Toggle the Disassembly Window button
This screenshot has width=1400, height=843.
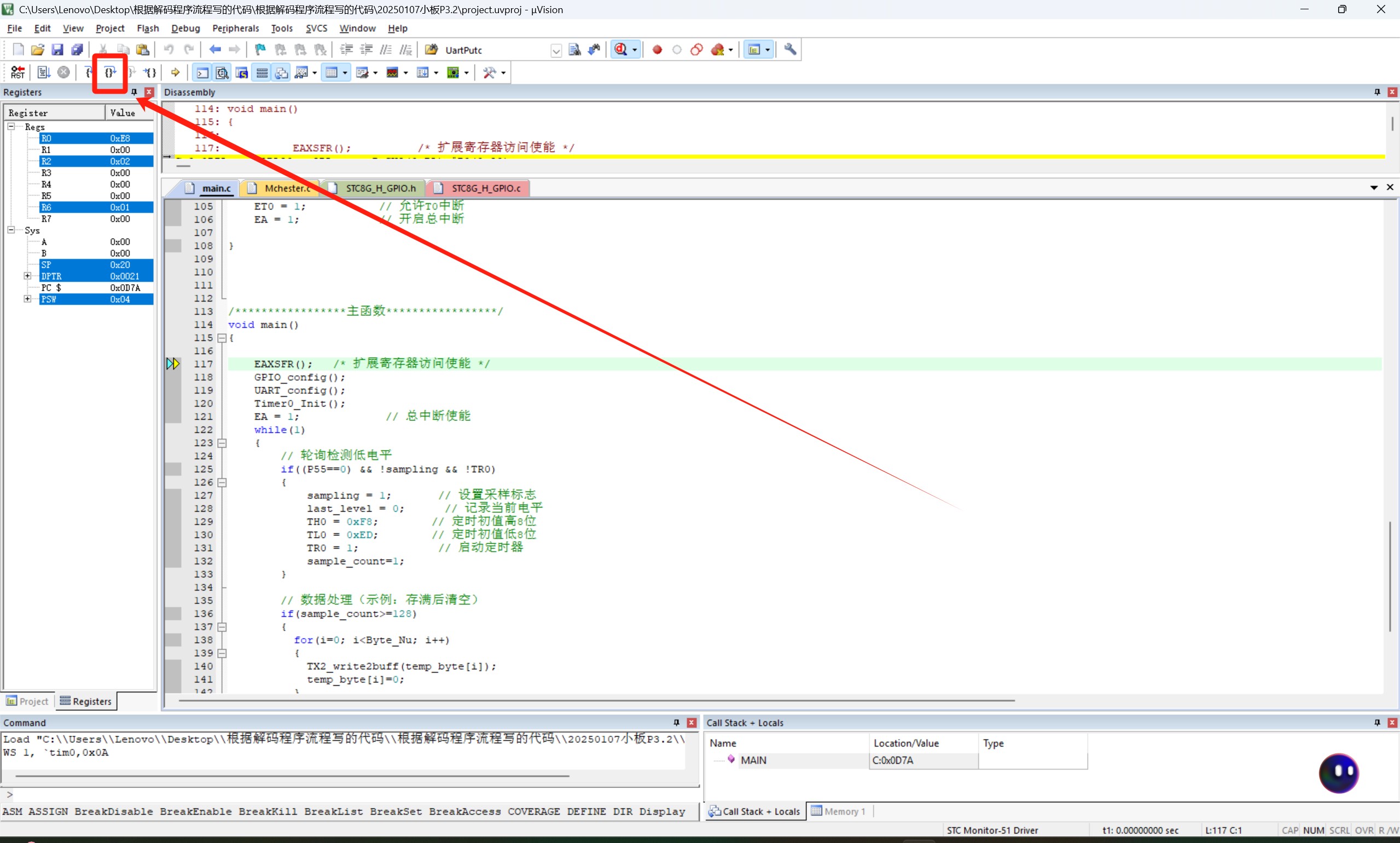pos(222,72)
